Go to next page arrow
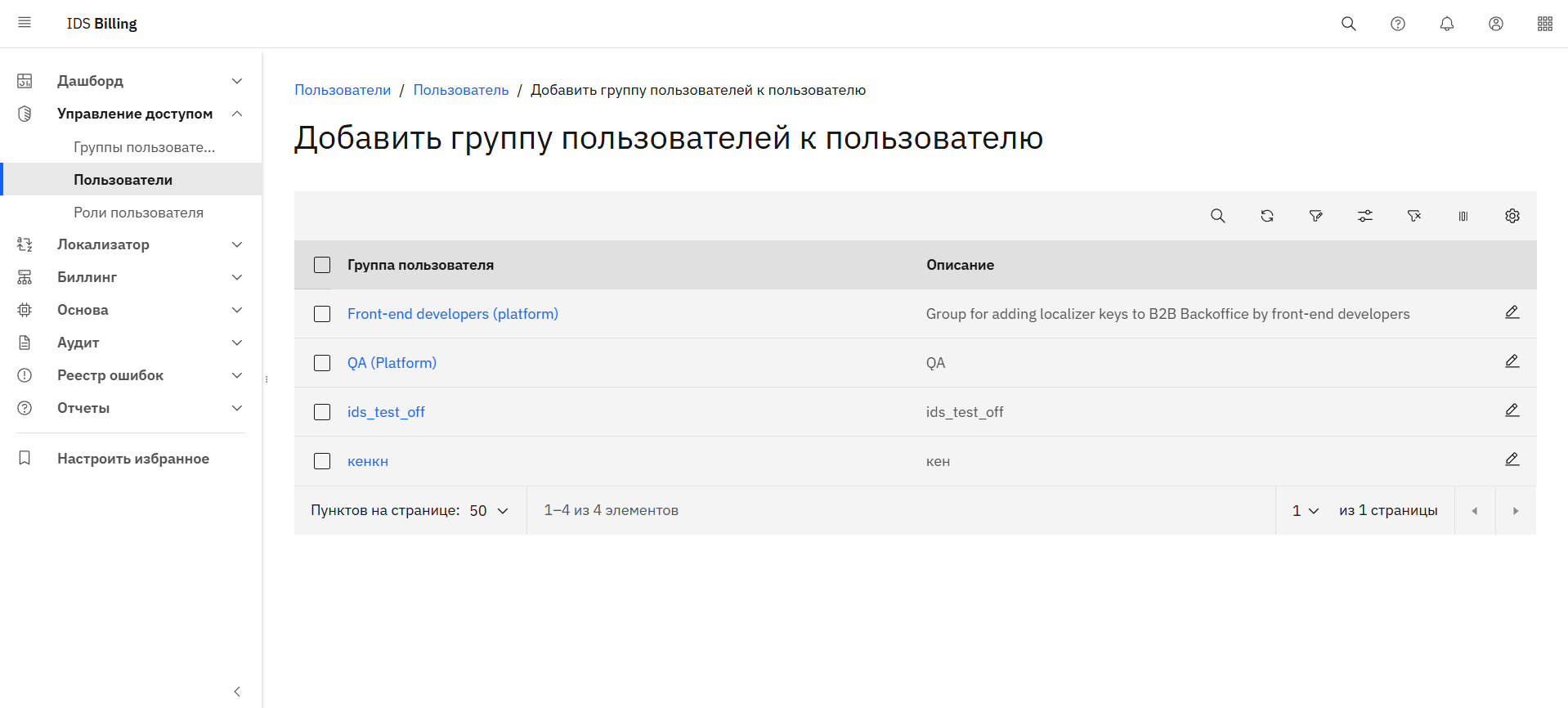 pyautogui.click(x=1515, y=511)
